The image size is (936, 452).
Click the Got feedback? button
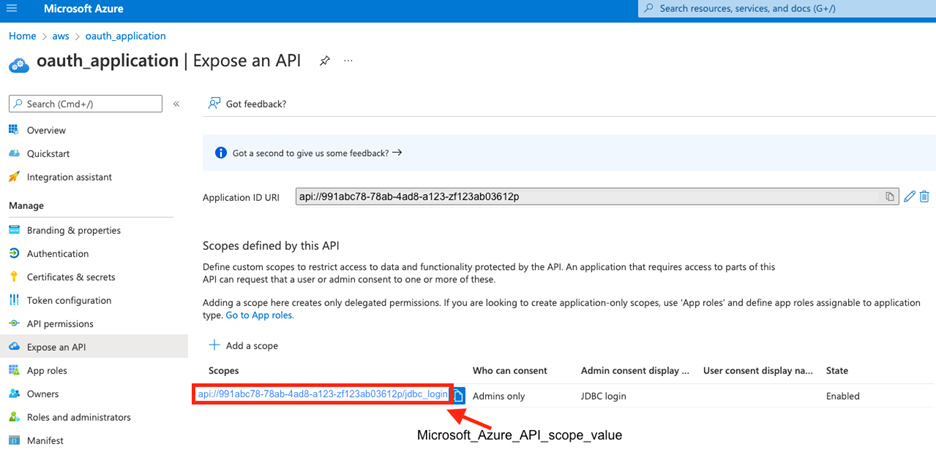pyautogui.click(x=247, y=104)
